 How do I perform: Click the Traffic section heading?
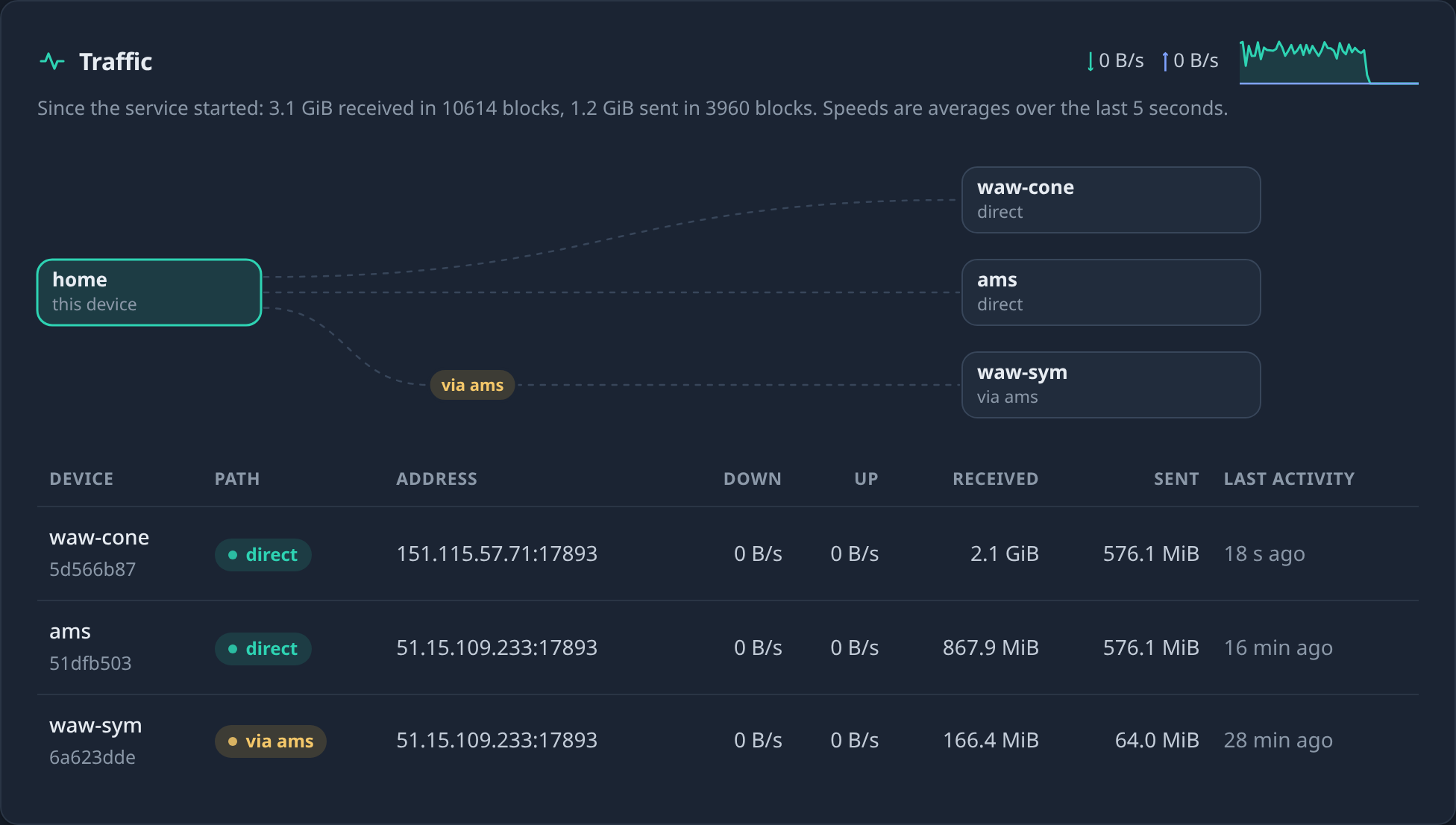coord(116,61)
